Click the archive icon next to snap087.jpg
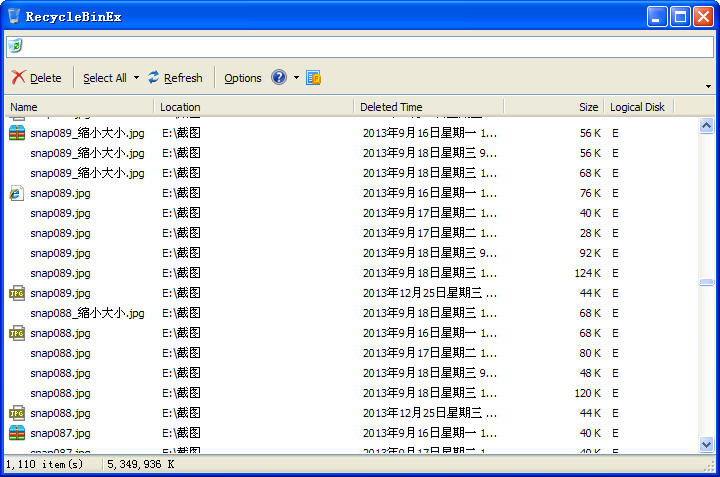This screenshot has width=720, height=477. pos(17,433)
